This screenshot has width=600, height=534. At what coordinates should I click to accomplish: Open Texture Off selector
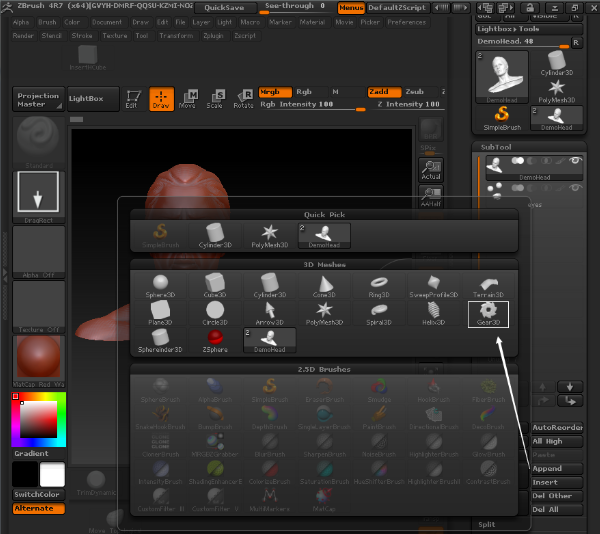[x=38, y=307]
